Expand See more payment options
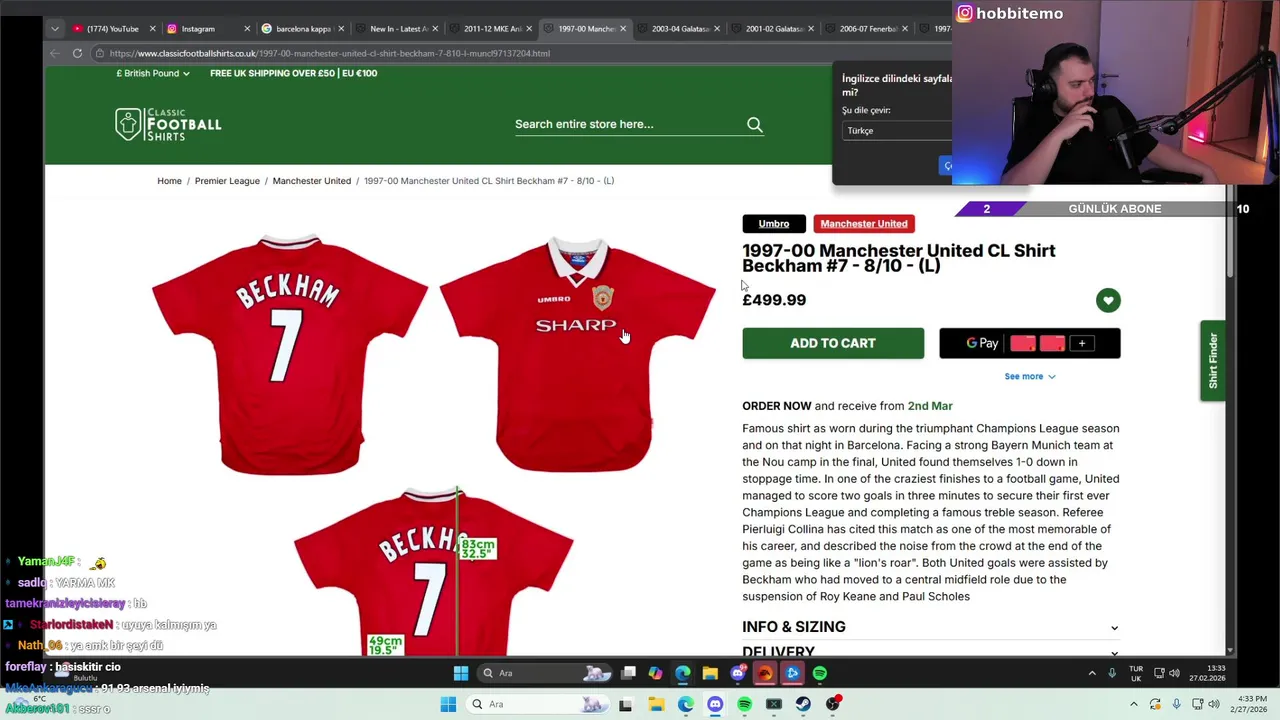Viewport: 1280px width, 720px height. pyautogui.click(x=1030, y=376)
